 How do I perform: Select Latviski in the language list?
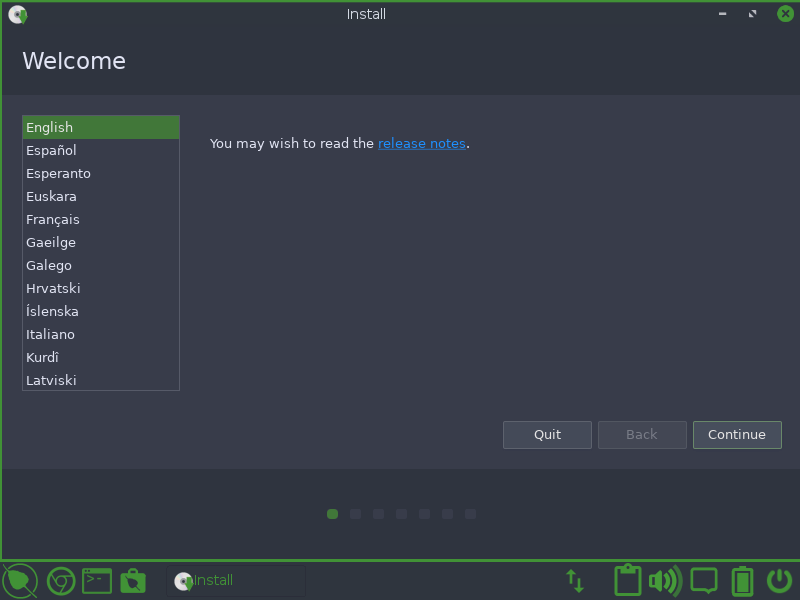[x=101, y=380]
